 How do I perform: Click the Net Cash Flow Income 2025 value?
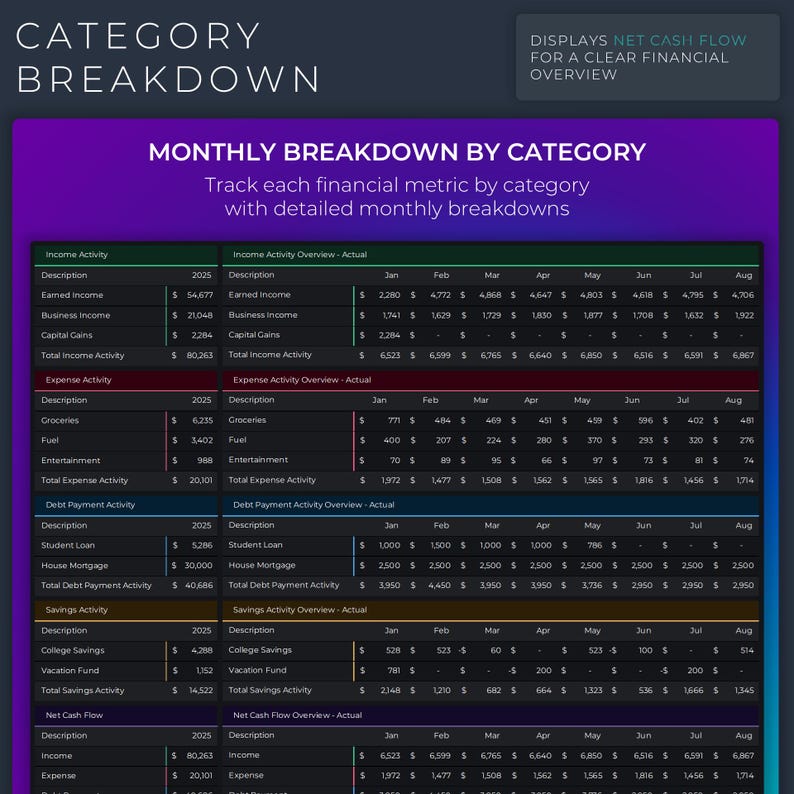pos(192,756)
